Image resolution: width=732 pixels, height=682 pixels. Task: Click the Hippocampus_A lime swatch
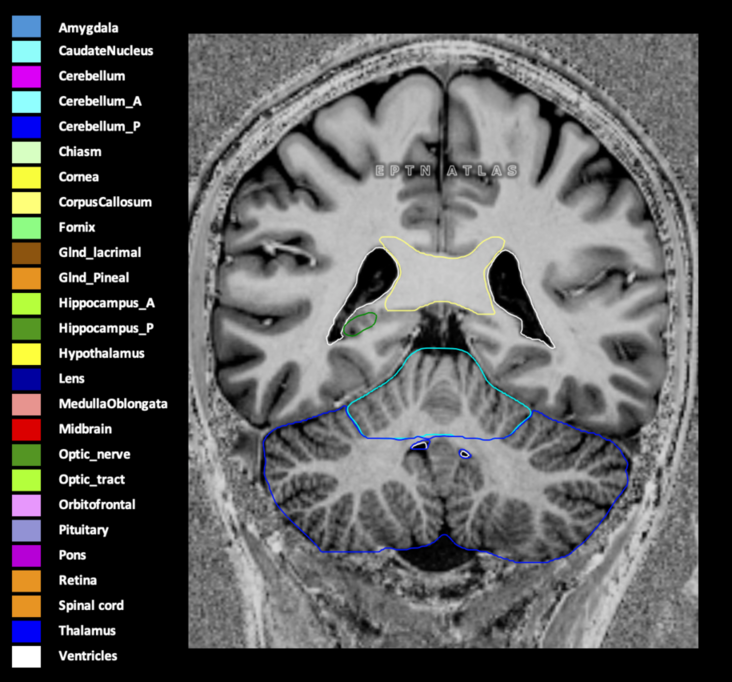(26, 304)
